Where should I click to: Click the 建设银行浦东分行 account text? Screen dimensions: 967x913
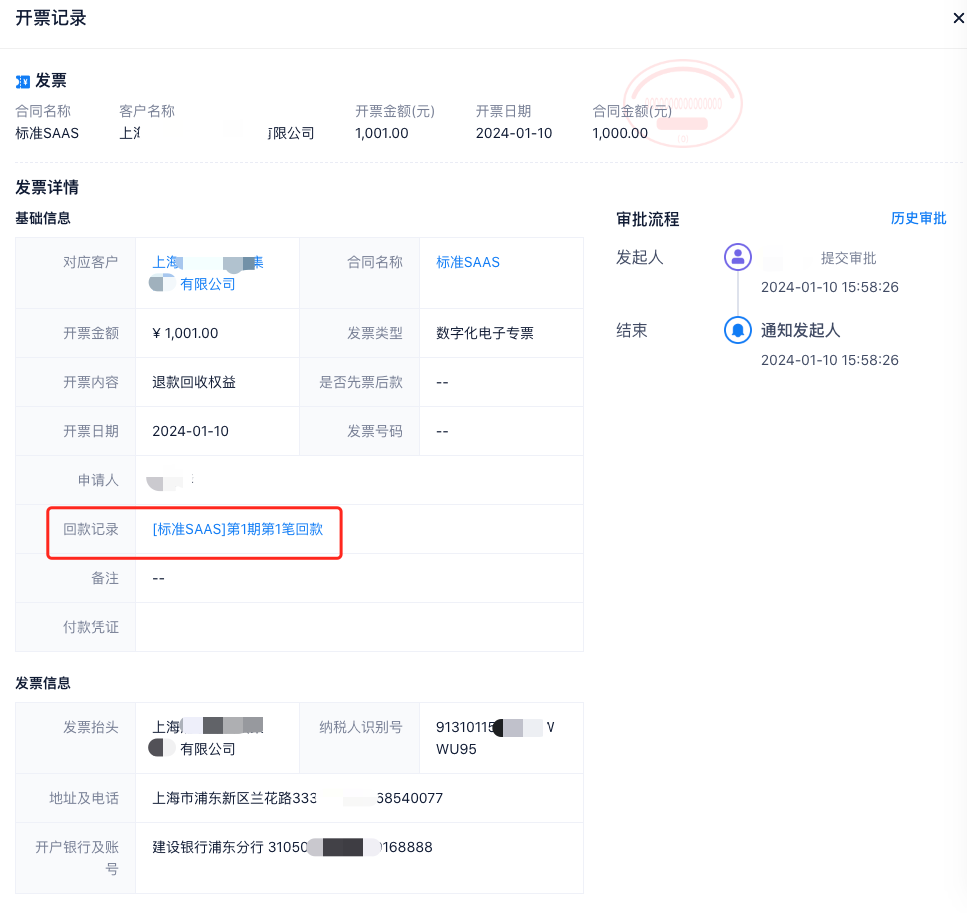pos(292,847)
